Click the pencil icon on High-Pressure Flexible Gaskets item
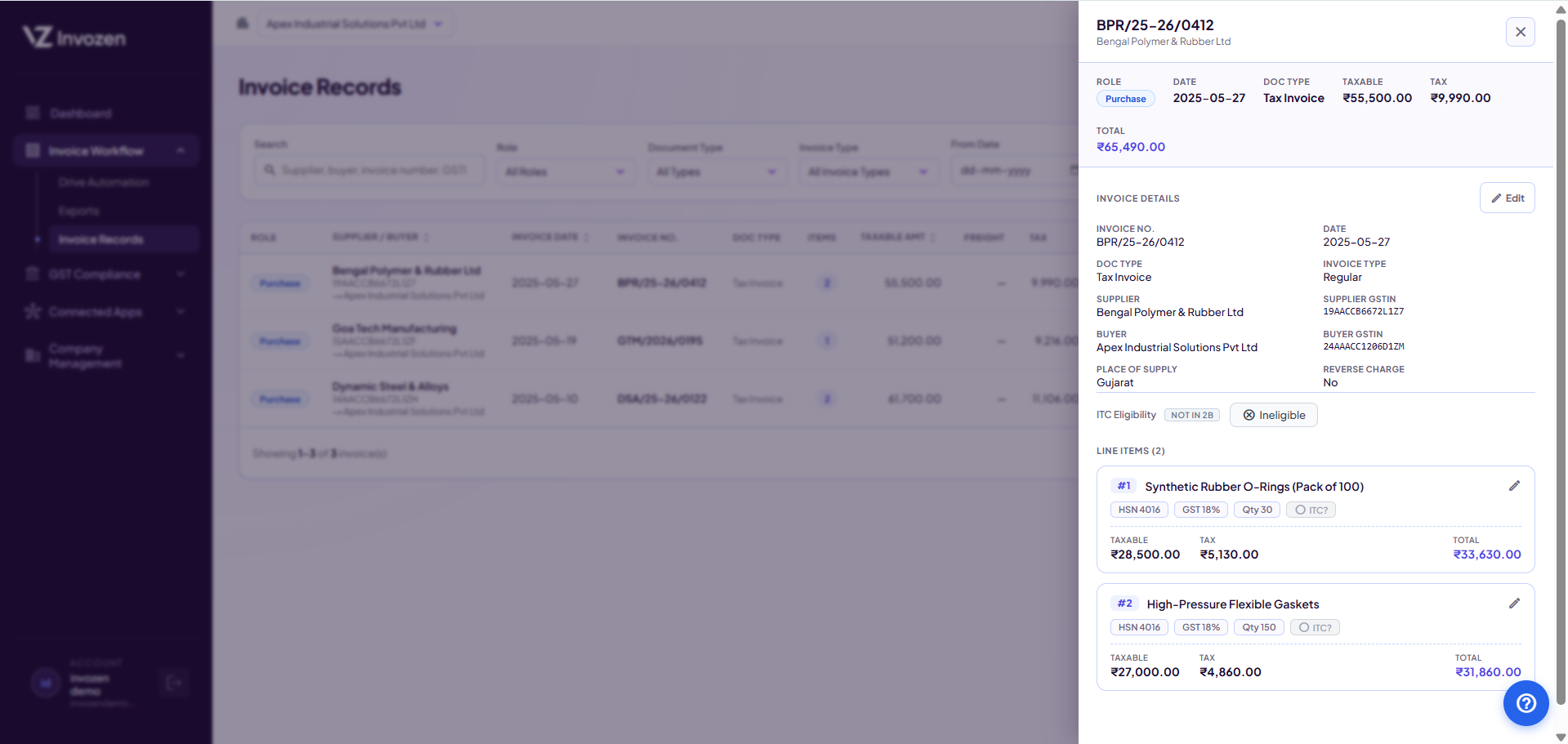 click(1514, 604)
